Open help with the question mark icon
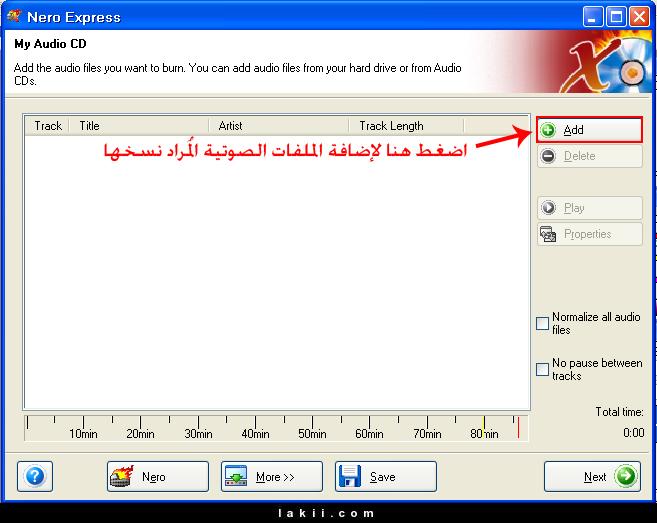 coord(35,476)
